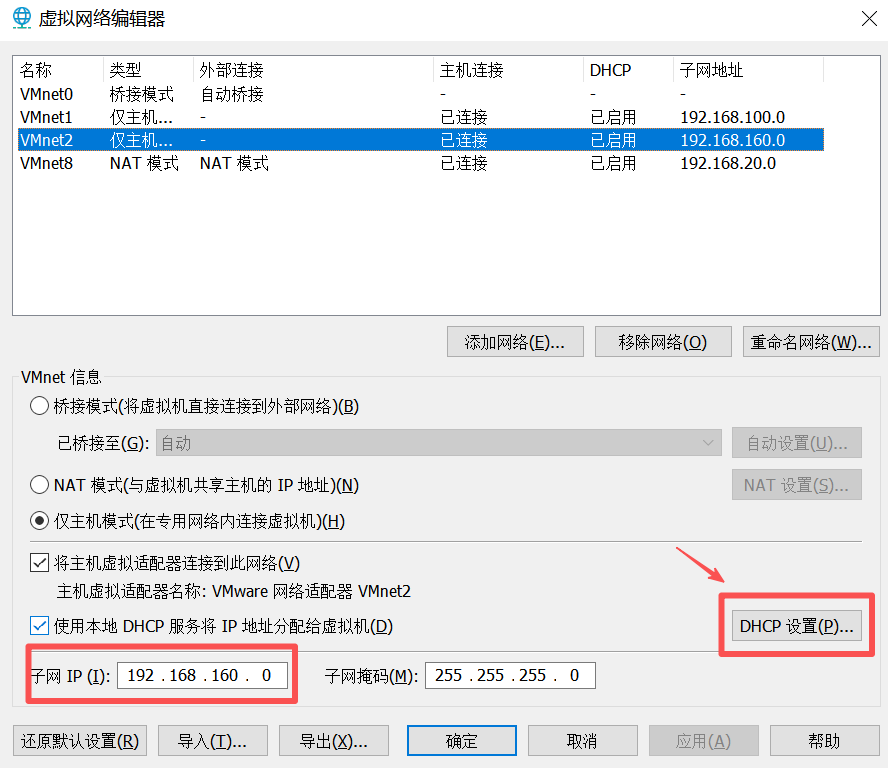The width and height of the screenshot is (888, 768).
Task: Click the 名称 column header
Action: (x=59, y=70)
